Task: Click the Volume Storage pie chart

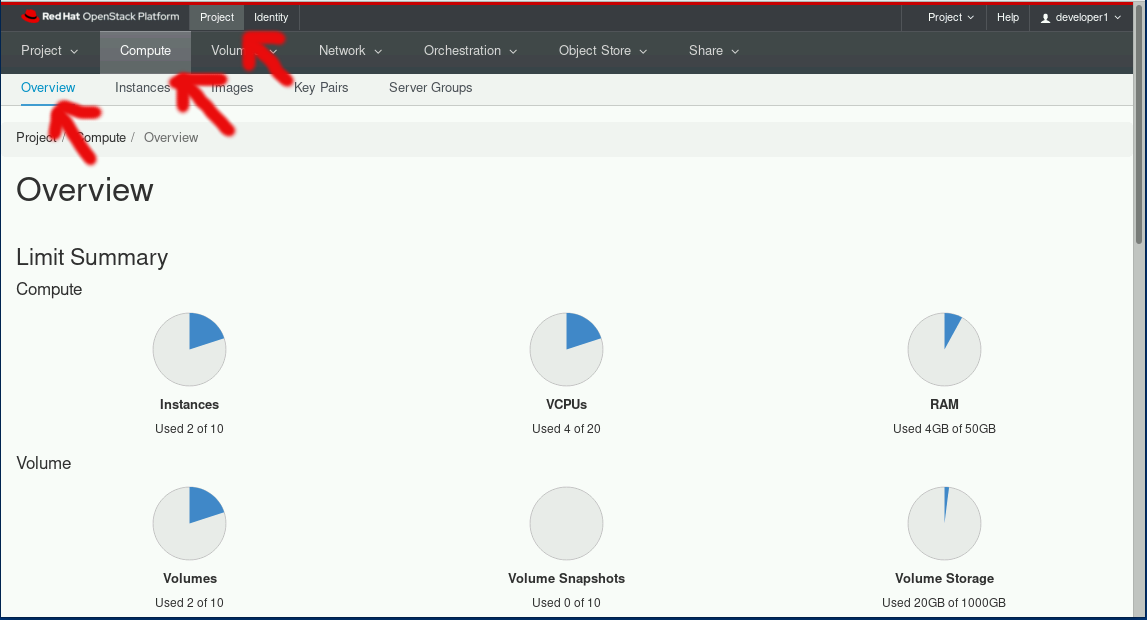Action: coord(944,523)
